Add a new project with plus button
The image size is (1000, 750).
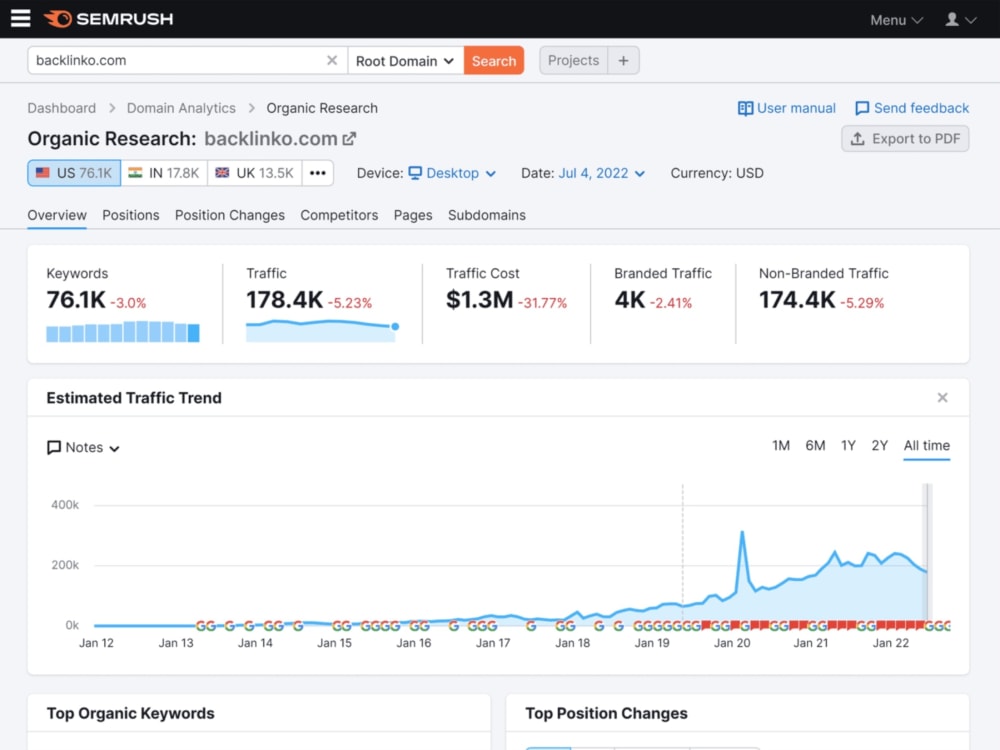pyautogui.click(x=623, y=61)
